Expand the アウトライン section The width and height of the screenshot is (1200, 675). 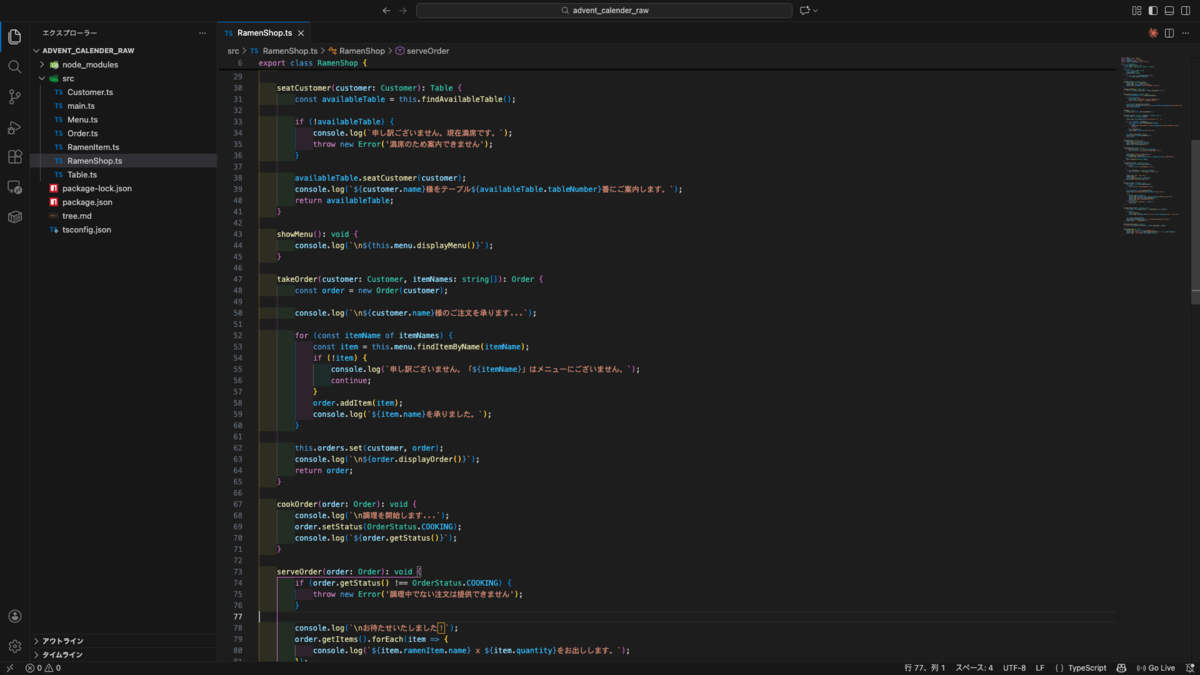coord(123,641)
